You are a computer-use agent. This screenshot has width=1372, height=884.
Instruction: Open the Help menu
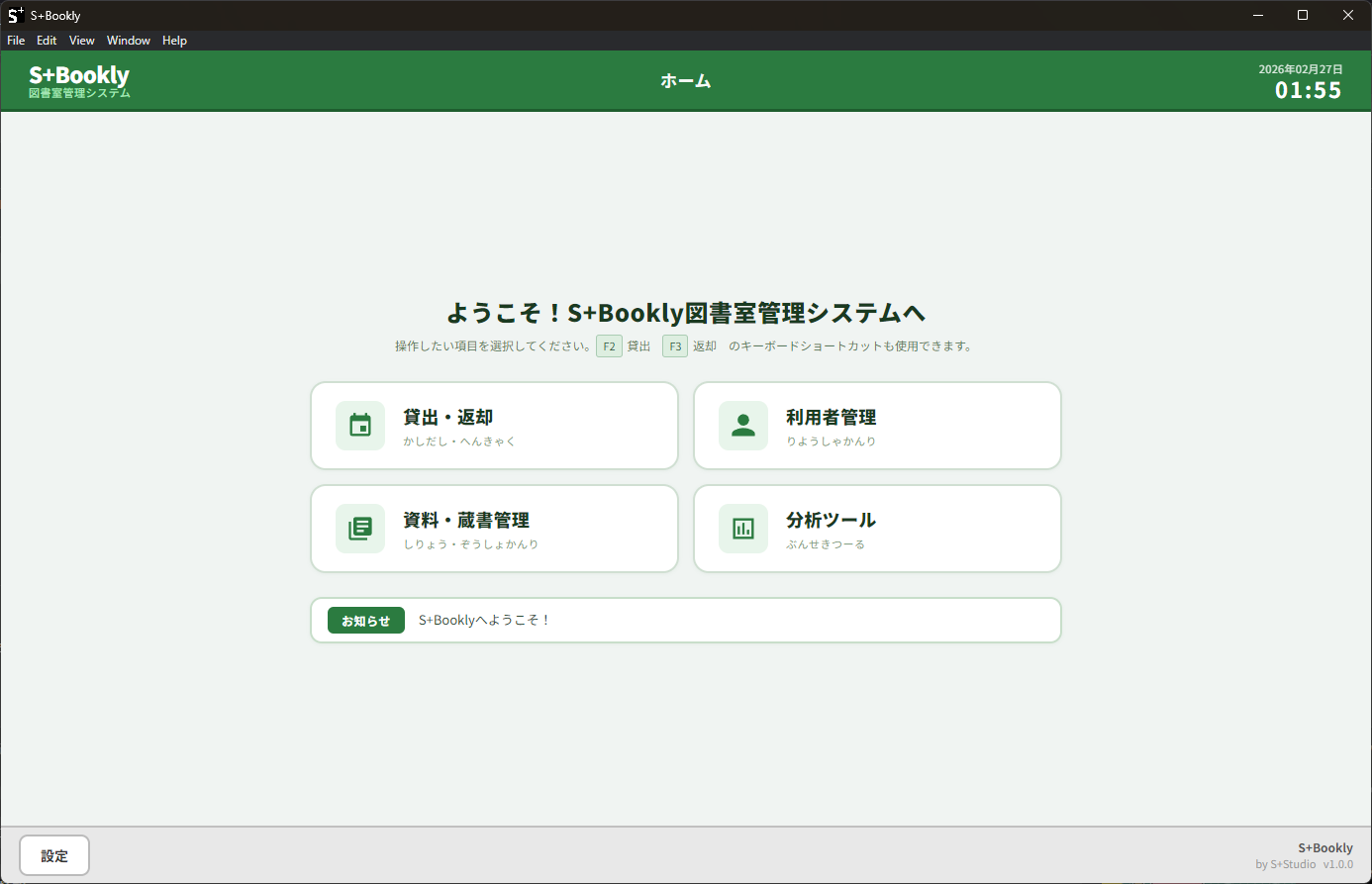click(174, 41)
